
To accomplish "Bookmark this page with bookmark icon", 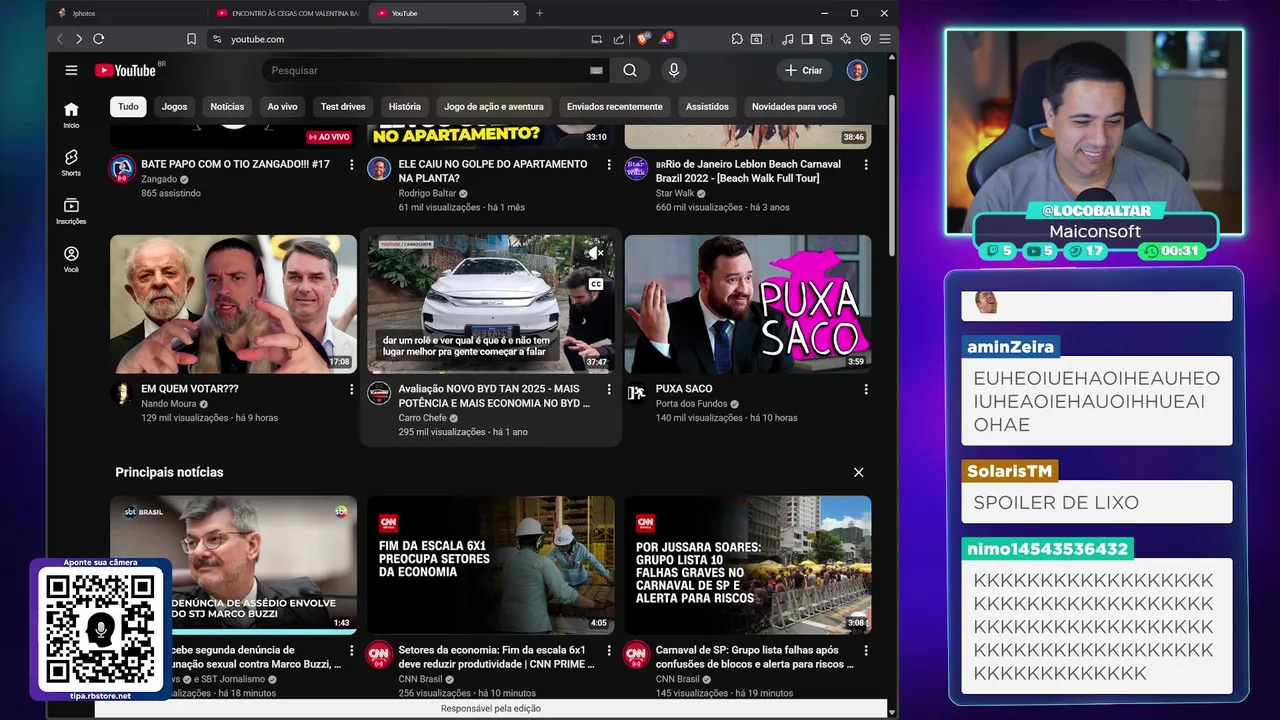I will [x=191, y=39].
